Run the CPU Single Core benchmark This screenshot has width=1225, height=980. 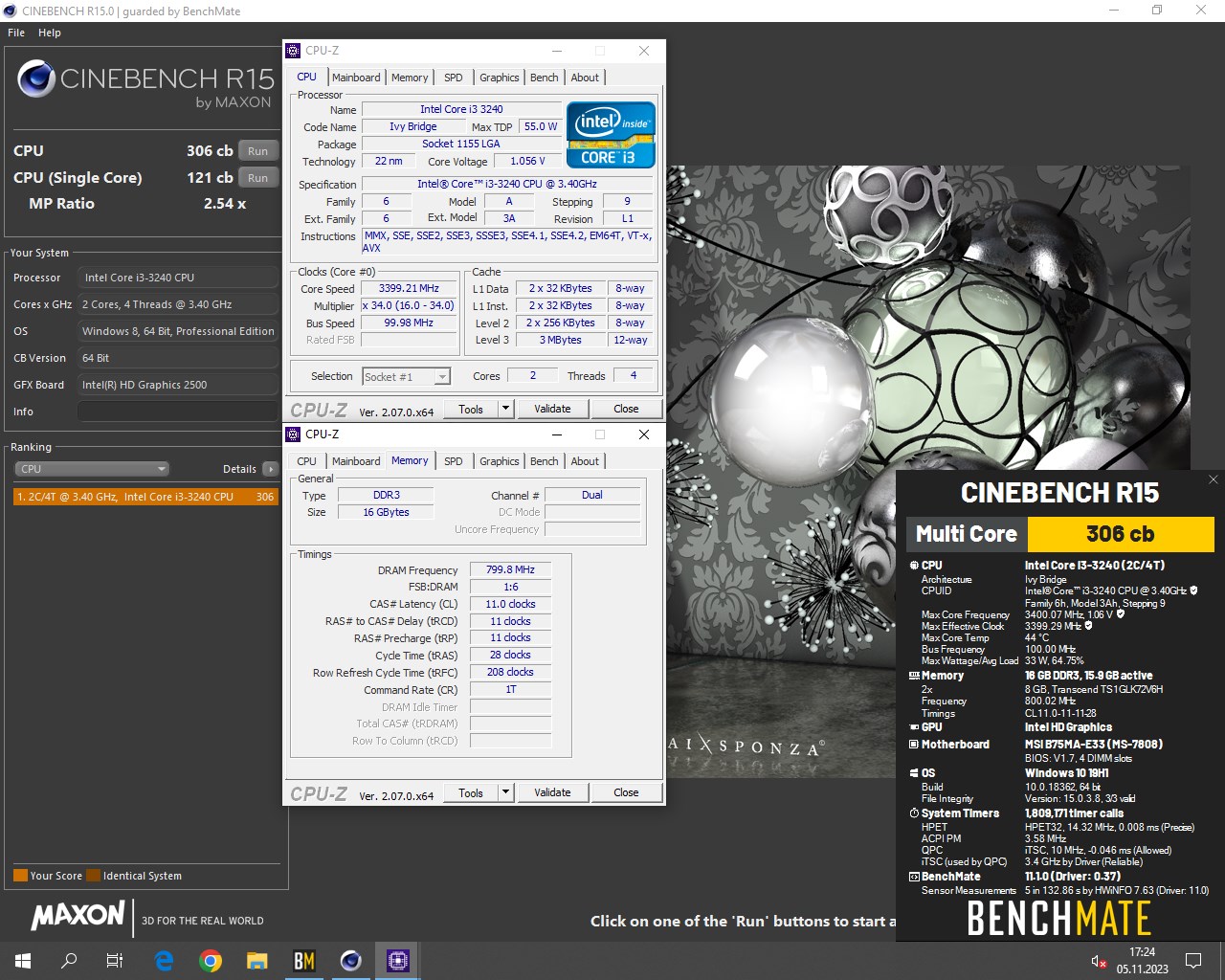[258, 178]
